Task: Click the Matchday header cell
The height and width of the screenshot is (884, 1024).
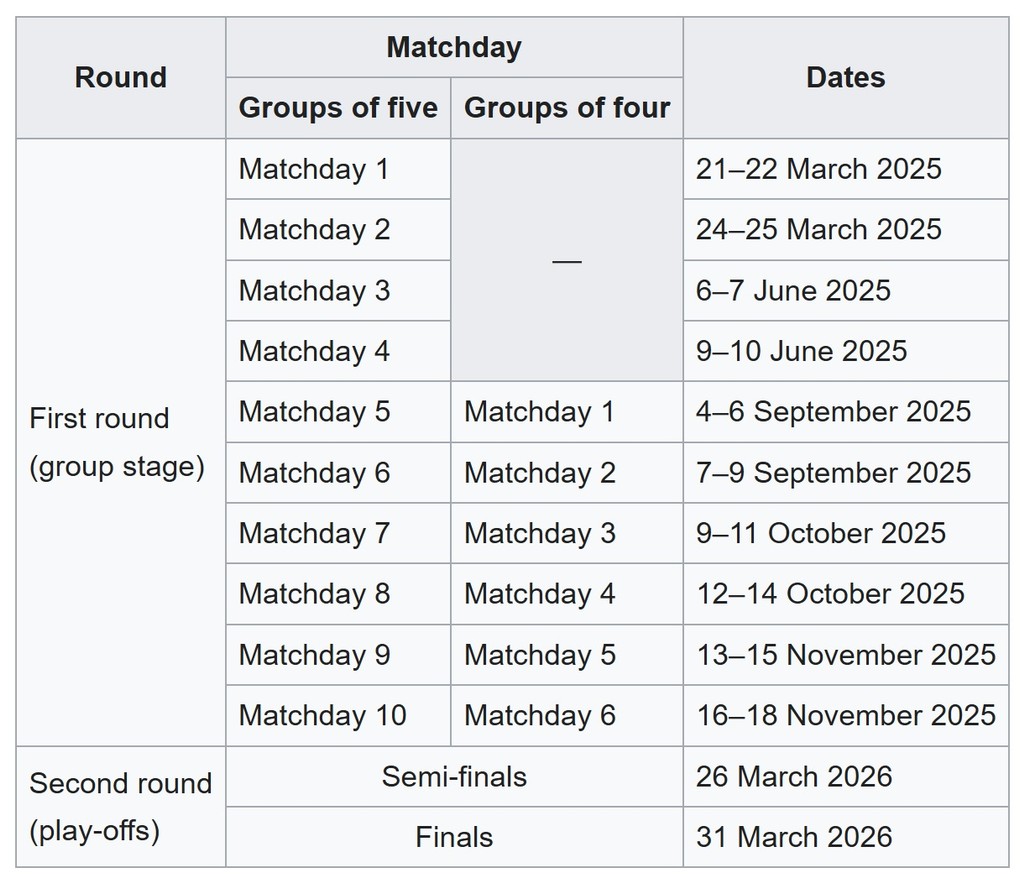Action: [x=454, y=47]
